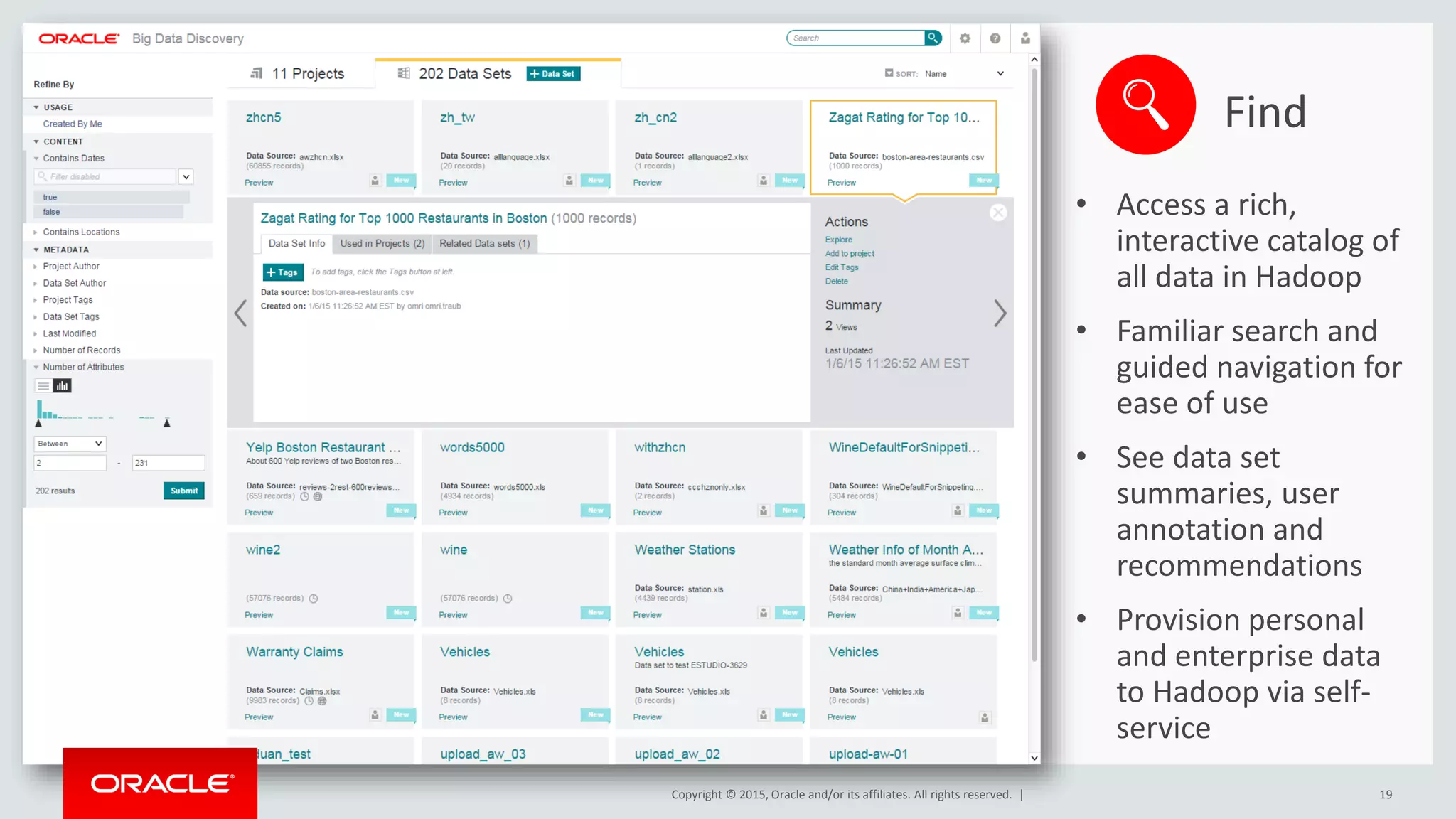
Task: Click the New badge on Zagat Rating card
Action: (x=984, y=181)
